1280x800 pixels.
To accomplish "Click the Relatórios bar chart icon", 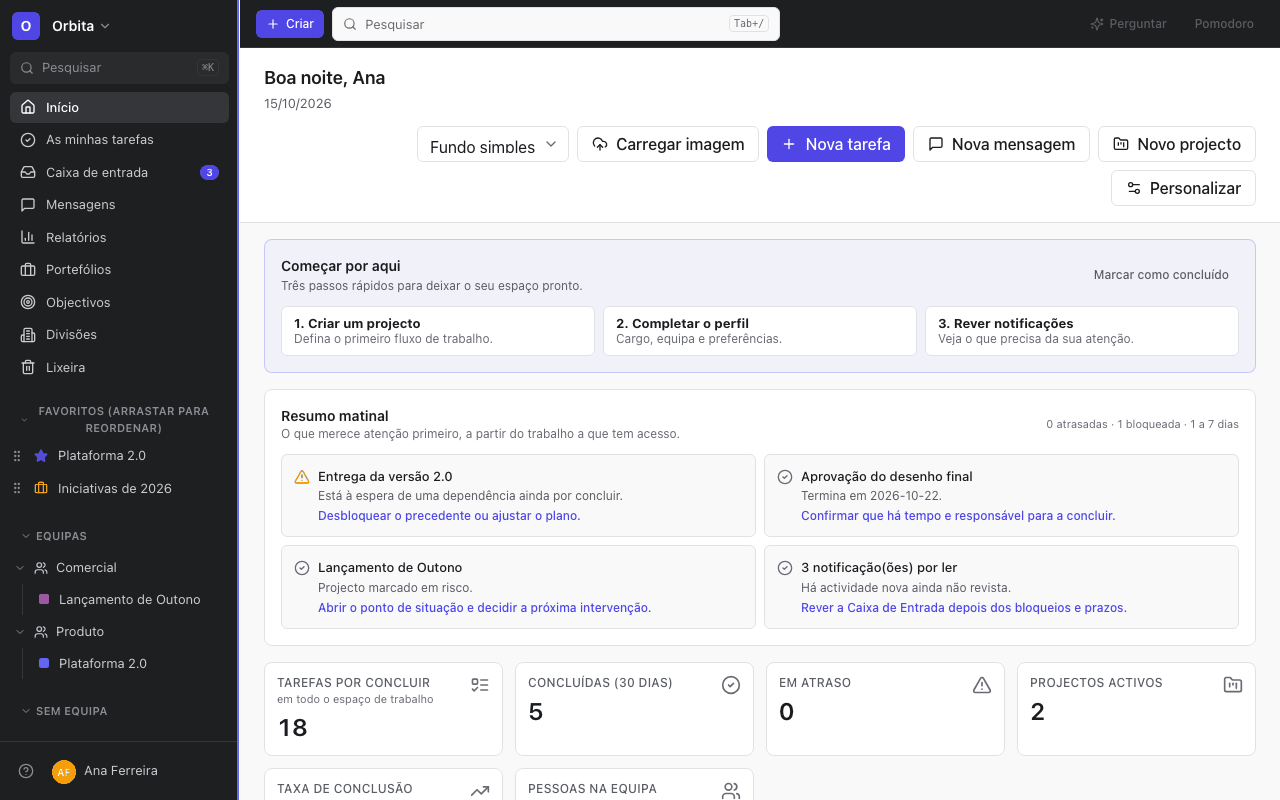I will (x=28, y=237).
